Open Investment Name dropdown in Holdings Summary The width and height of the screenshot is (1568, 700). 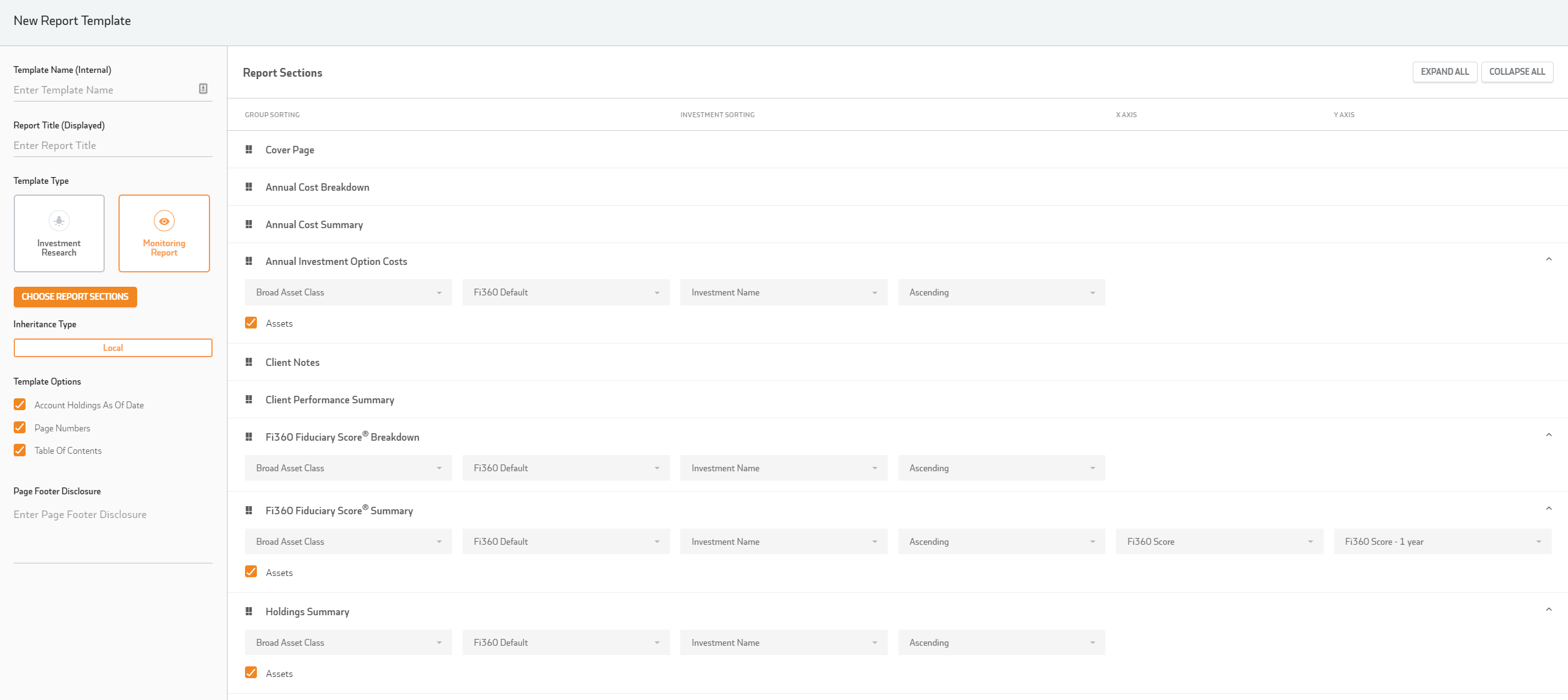coord(784,643)
